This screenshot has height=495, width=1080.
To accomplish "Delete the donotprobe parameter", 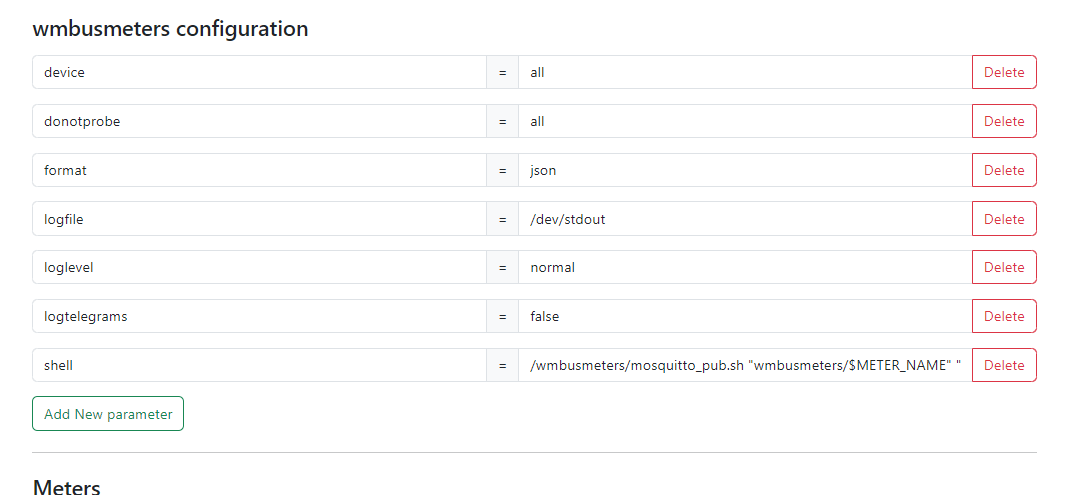I will [x=1004, y=121].
